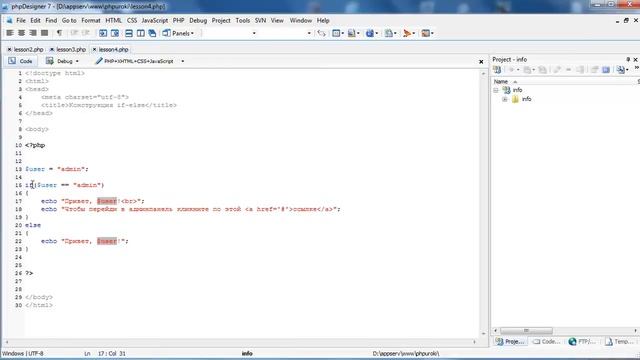
Task: Open first empty toolbar combo box
Action: point(229,33)
